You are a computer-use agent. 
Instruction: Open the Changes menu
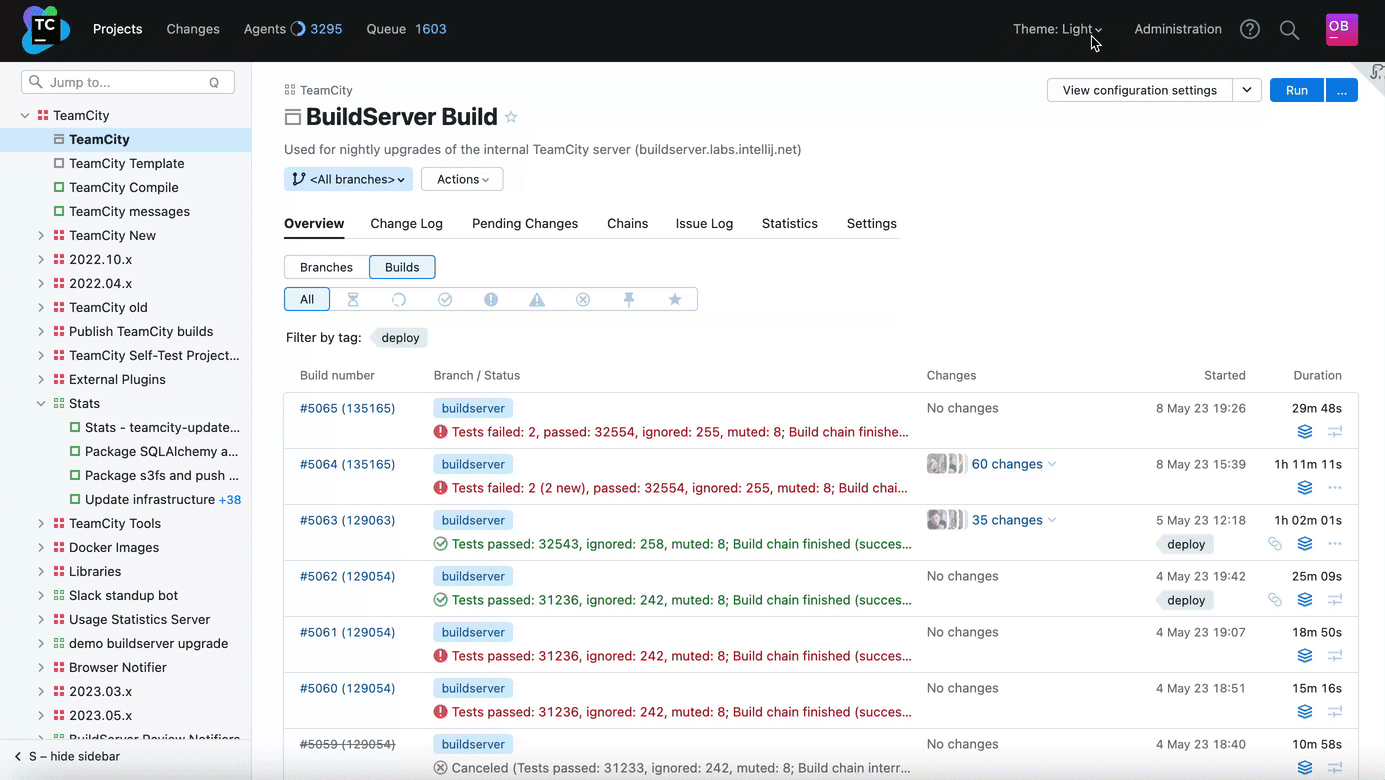[193, 29]
